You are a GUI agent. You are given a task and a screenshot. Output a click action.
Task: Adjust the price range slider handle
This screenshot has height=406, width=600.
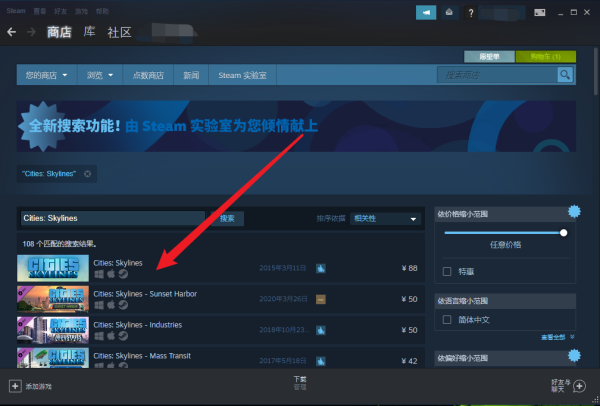[x=563, y=233]
